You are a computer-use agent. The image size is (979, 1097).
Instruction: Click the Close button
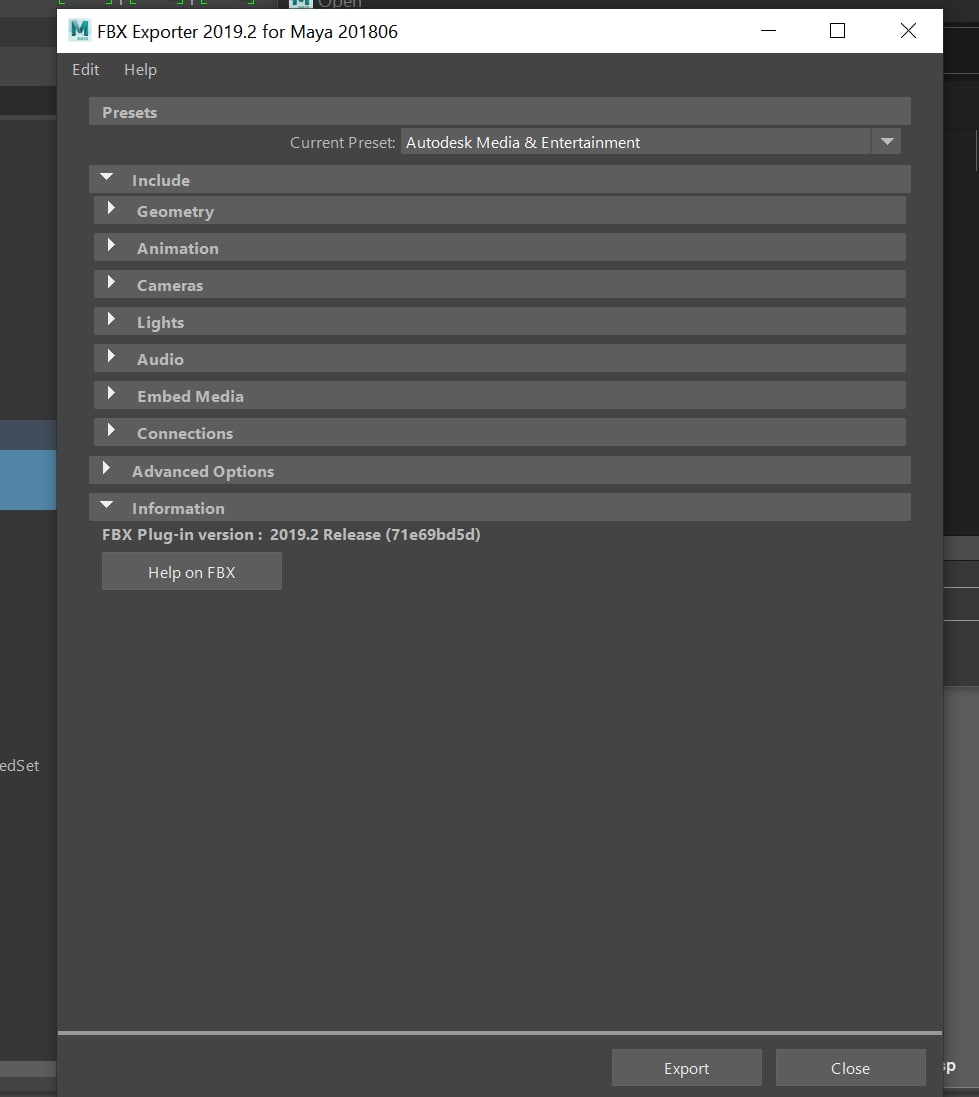850,1068
